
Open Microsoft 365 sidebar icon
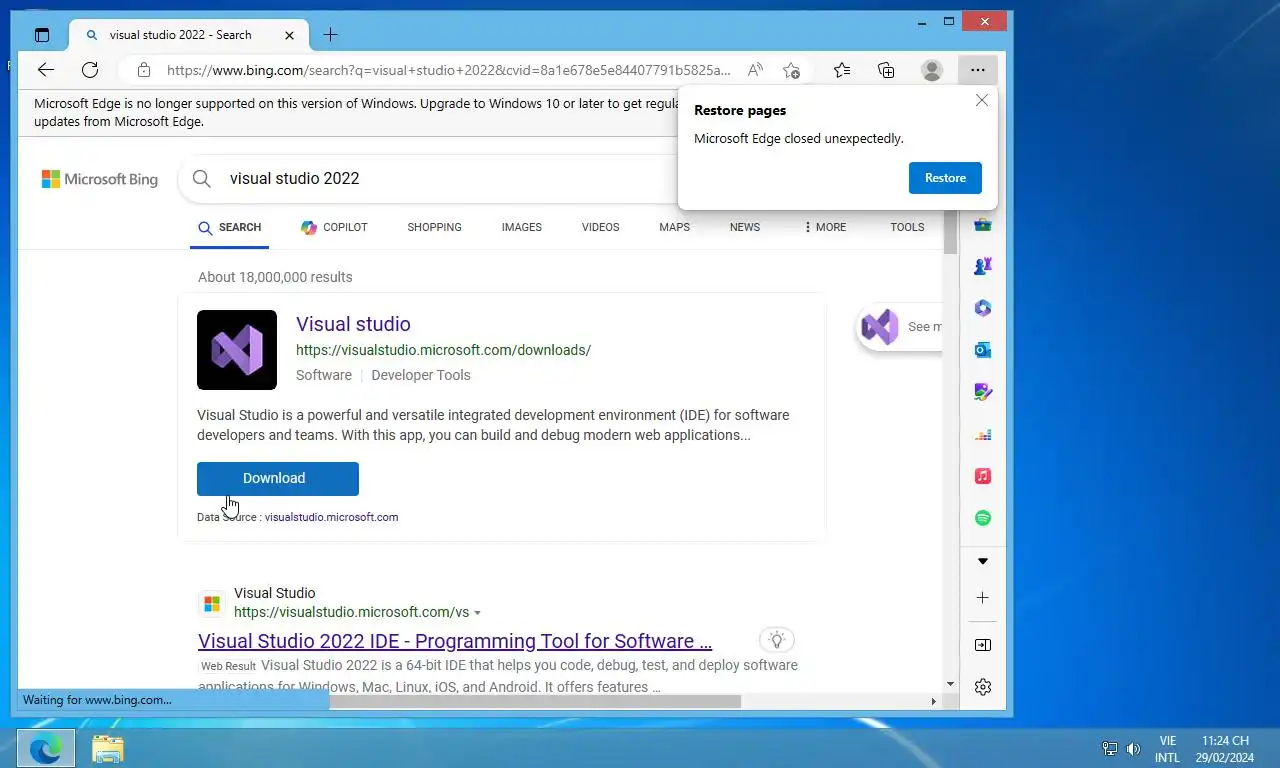point(983,308)
